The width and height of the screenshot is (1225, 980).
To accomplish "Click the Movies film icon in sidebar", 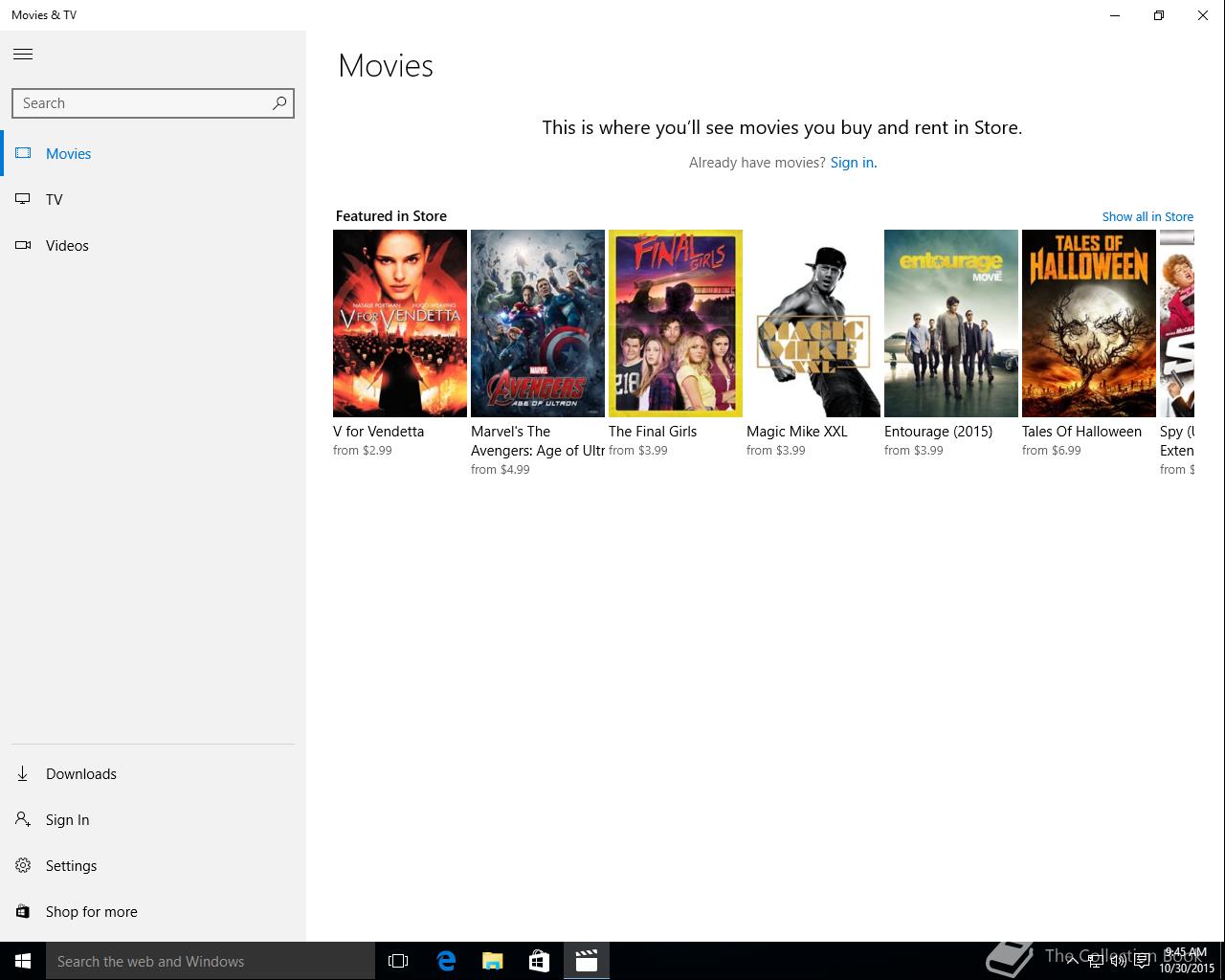I will tap(23, 153).
